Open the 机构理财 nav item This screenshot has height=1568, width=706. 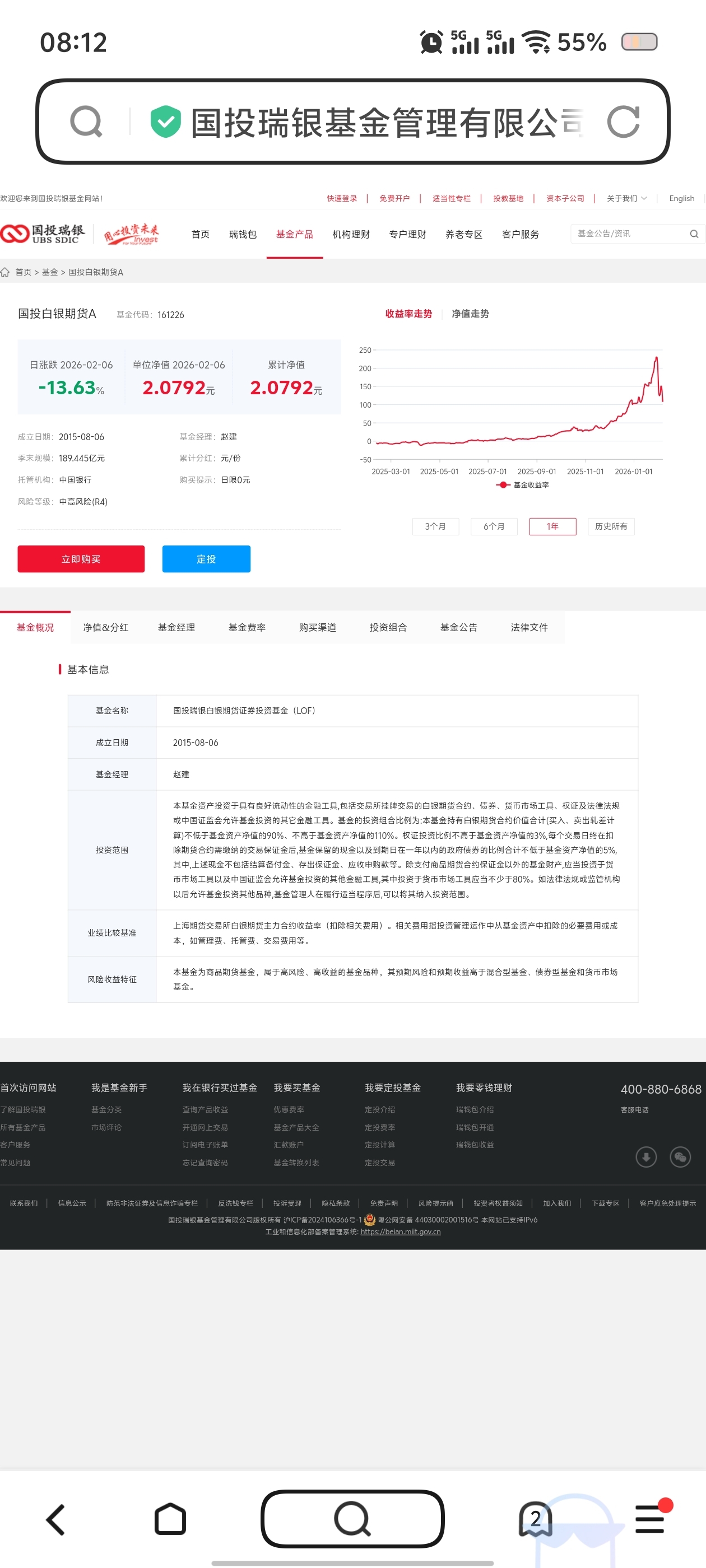[351, 234]
